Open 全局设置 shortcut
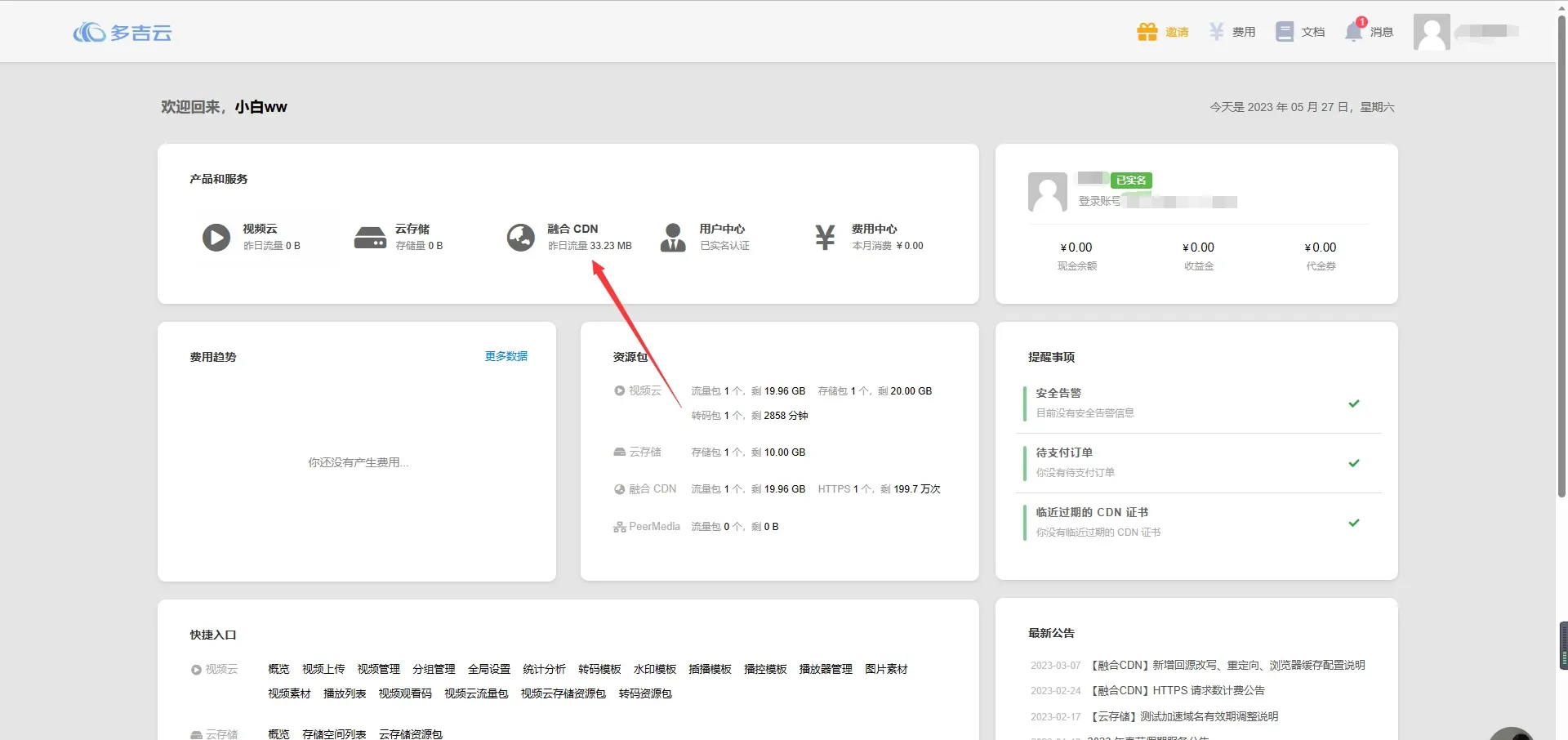Screen dimensions: 1568x740 pos(489,669)
